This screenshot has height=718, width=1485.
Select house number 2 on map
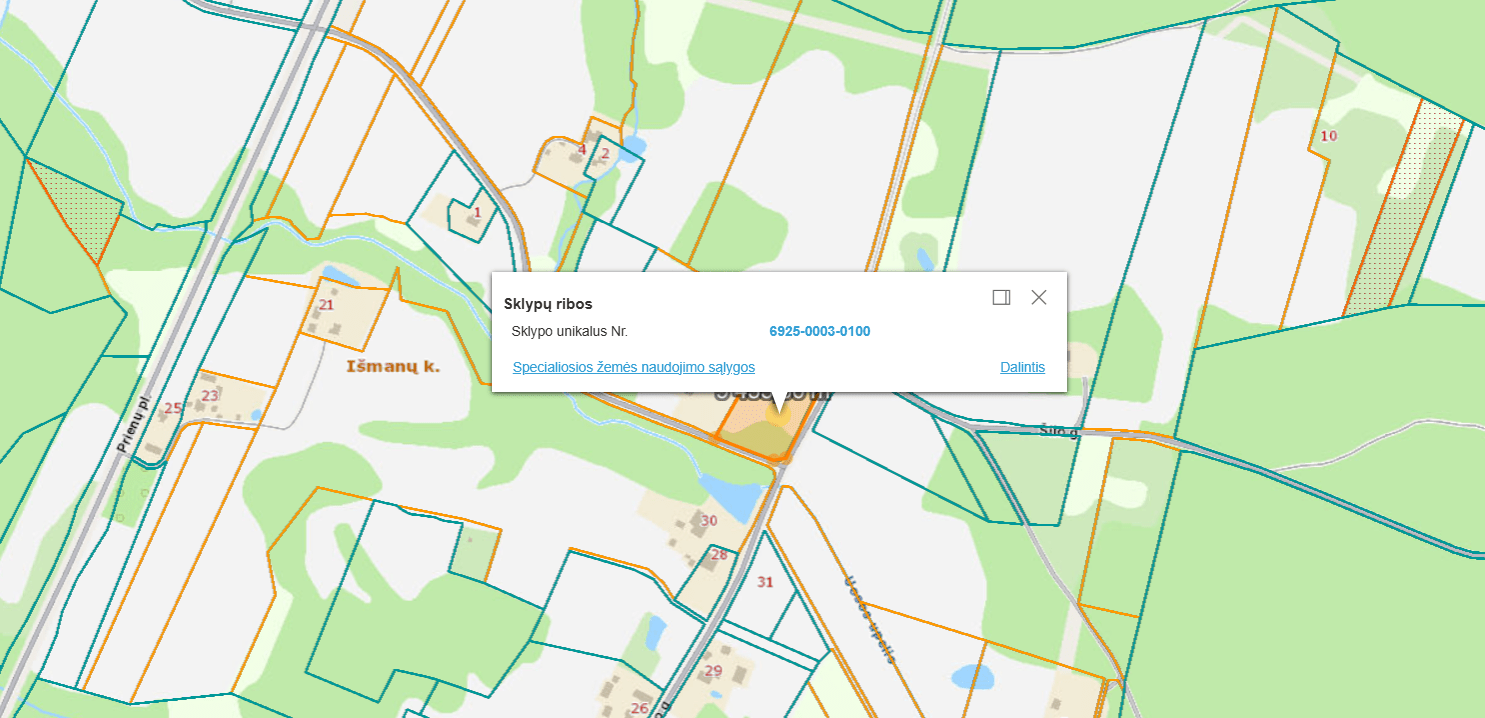click(x=605, y=154)
